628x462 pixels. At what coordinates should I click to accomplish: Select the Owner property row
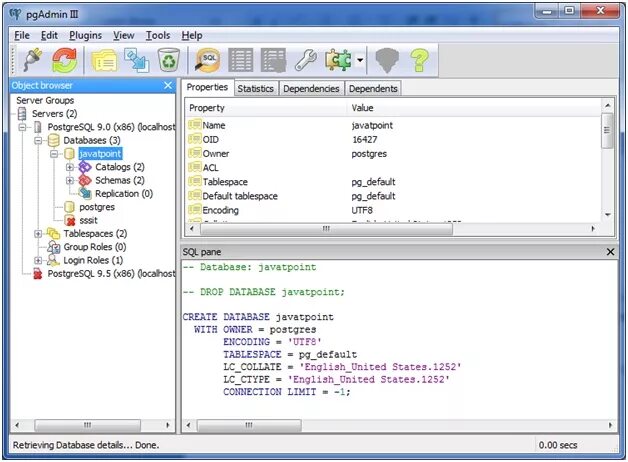(394, 154)
